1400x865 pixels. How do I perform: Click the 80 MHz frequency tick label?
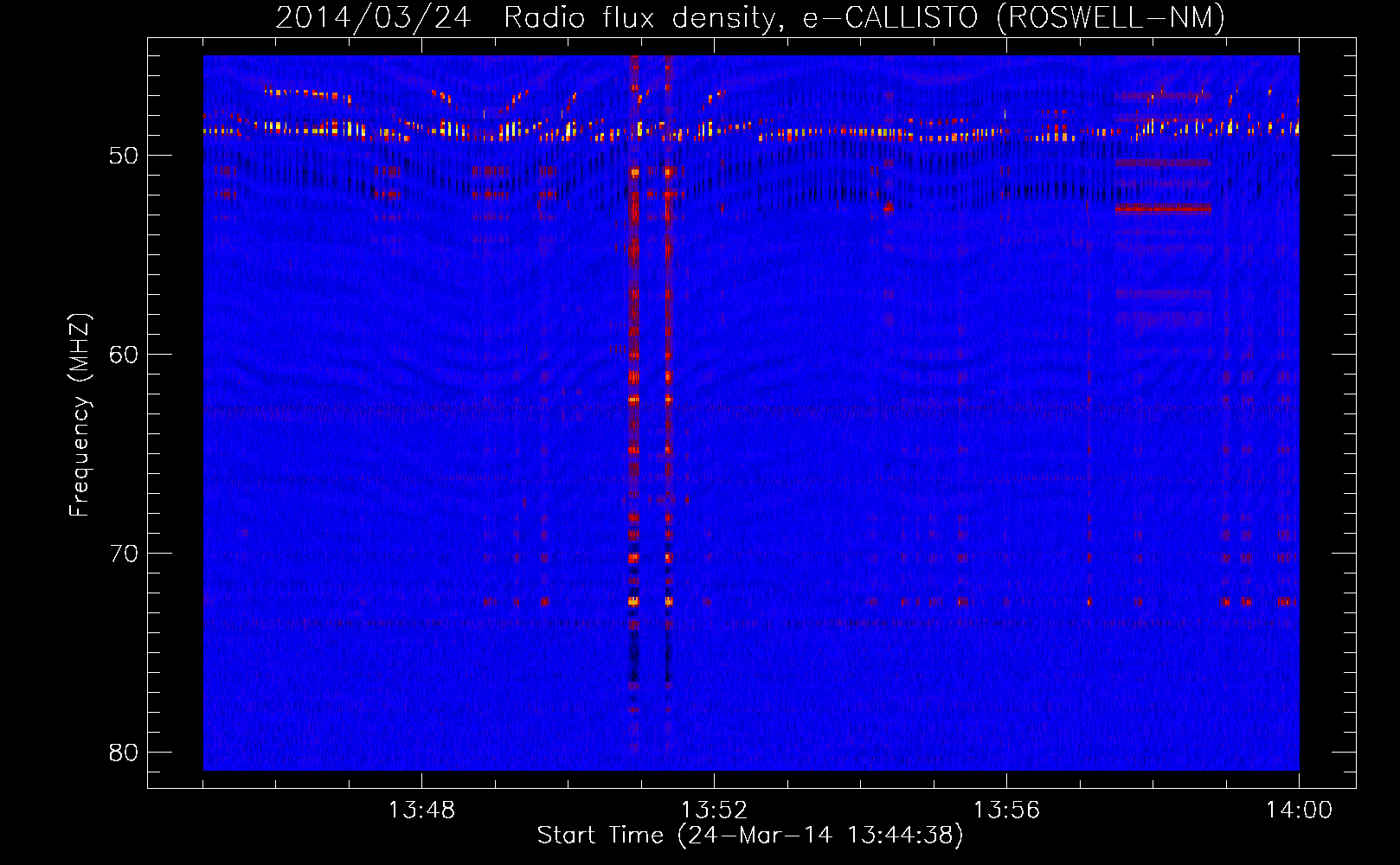(124, 753)
